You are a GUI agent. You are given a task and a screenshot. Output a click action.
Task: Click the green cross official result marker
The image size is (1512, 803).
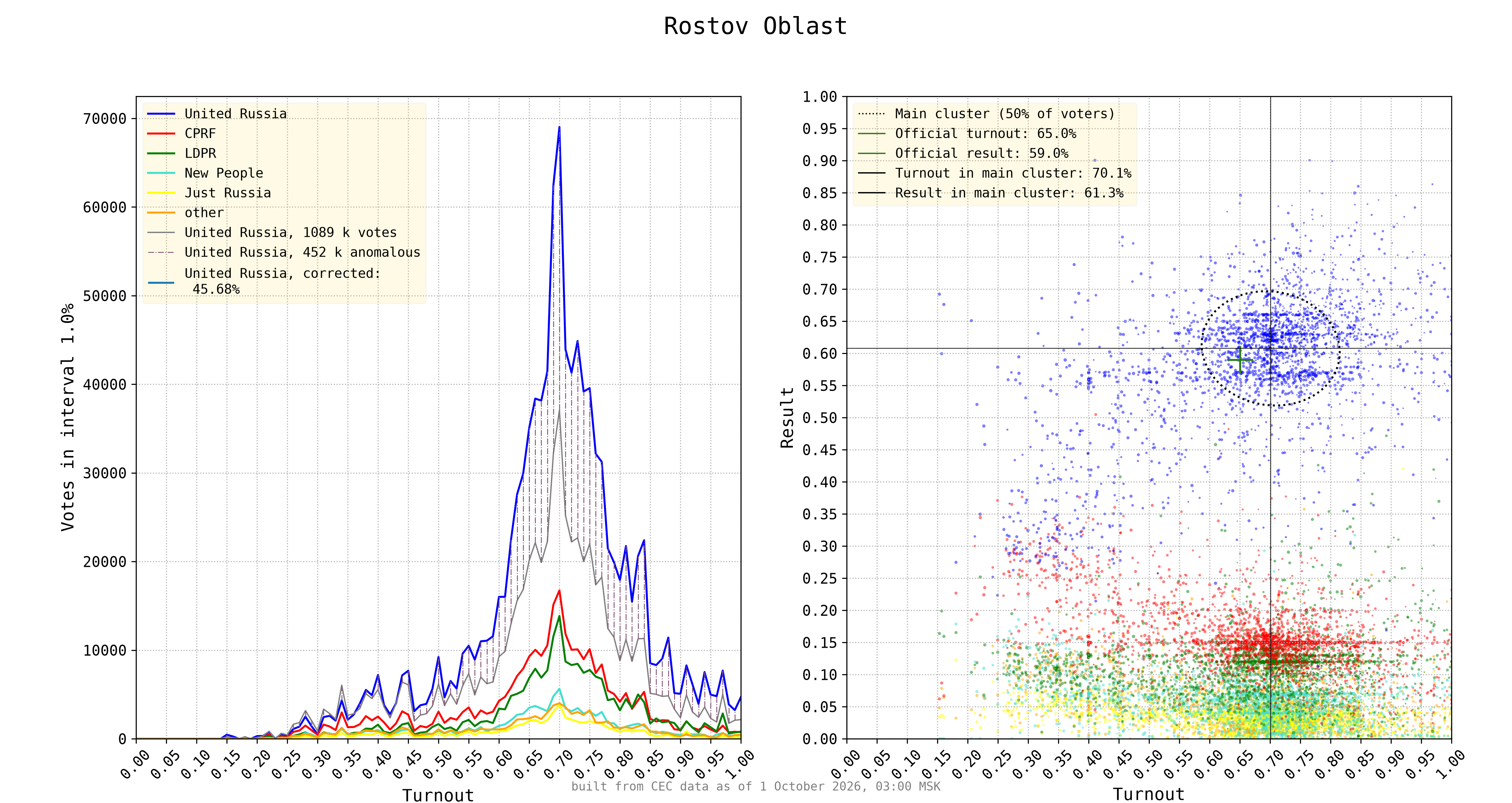1240,360
